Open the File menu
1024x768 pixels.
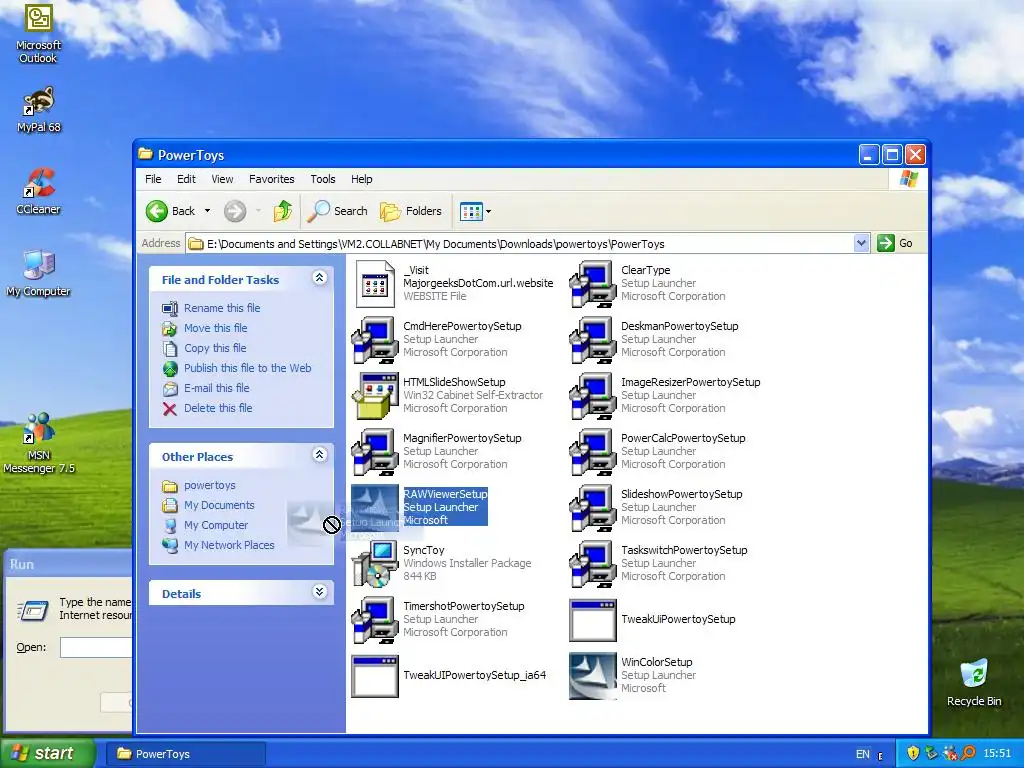(x=153, y=179)
